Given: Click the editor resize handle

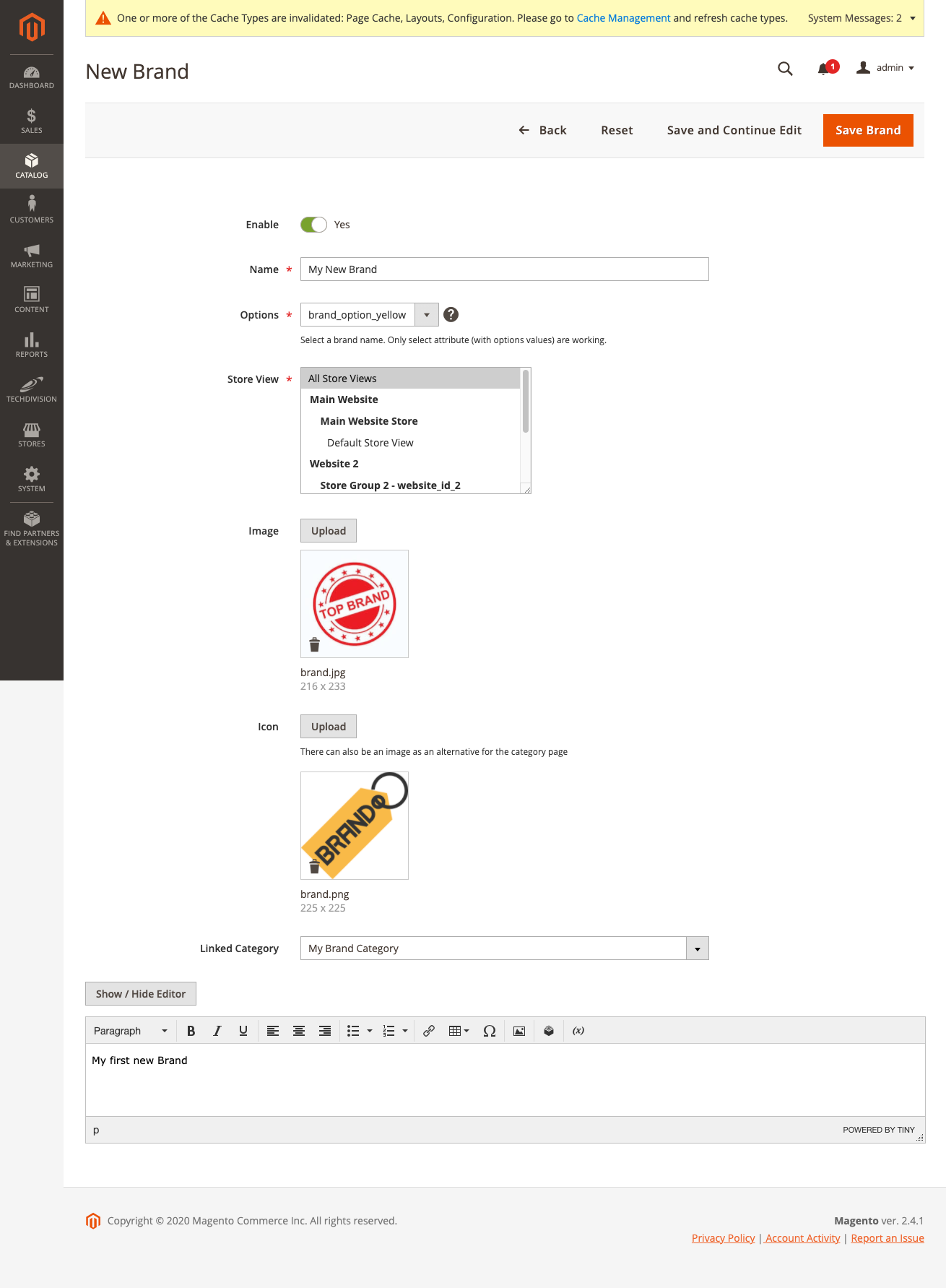Looking at the screenshot, I should (920, 1138).
